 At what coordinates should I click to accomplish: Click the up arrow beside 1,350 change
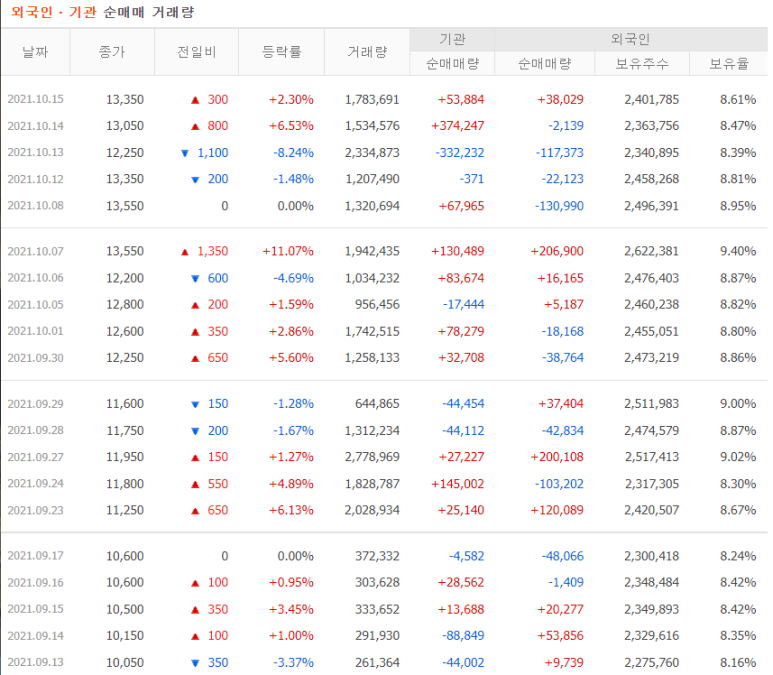(x=185, y=252)
